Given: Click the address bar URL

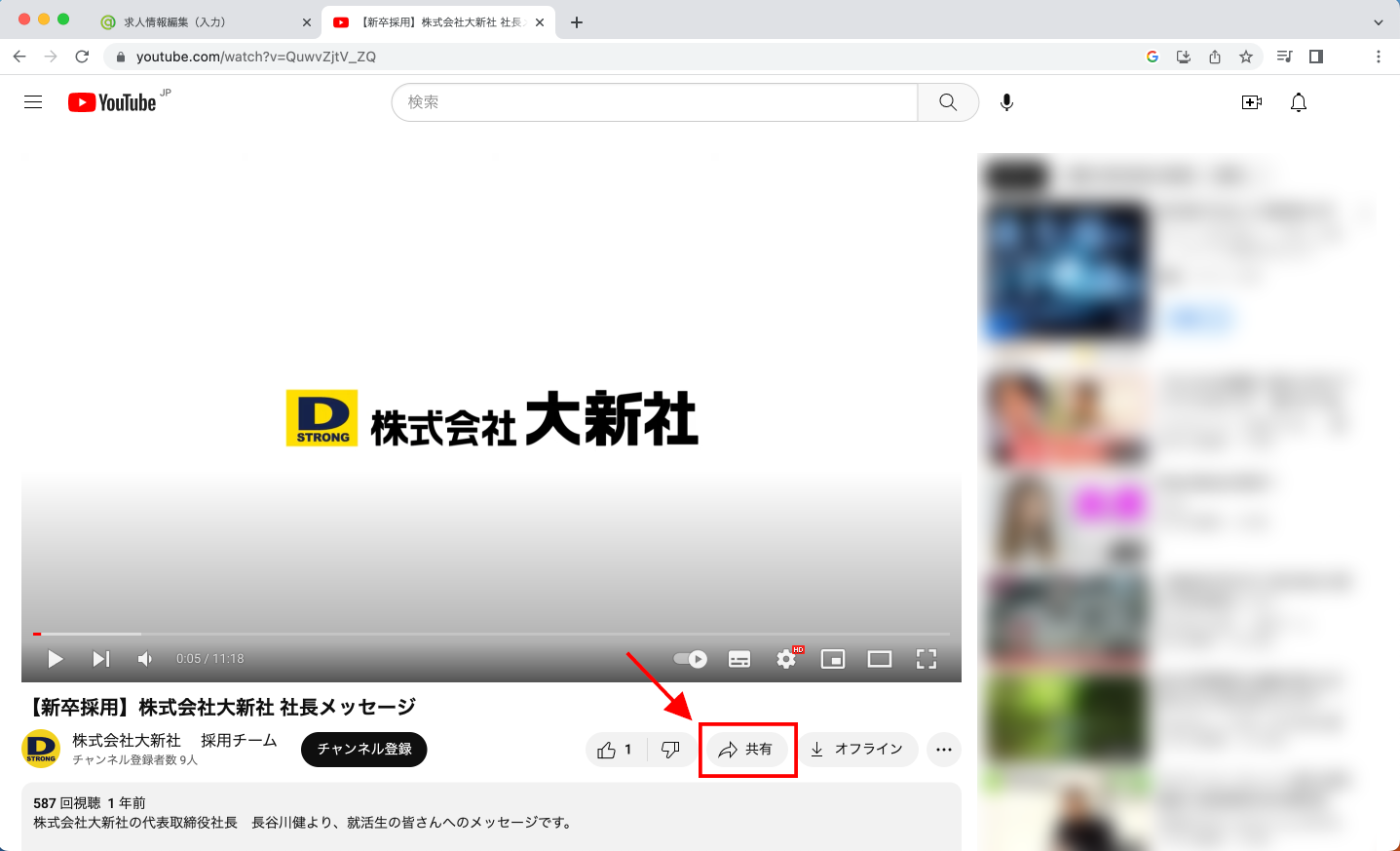Looking at the screenshot, I should tap(256, 57).
